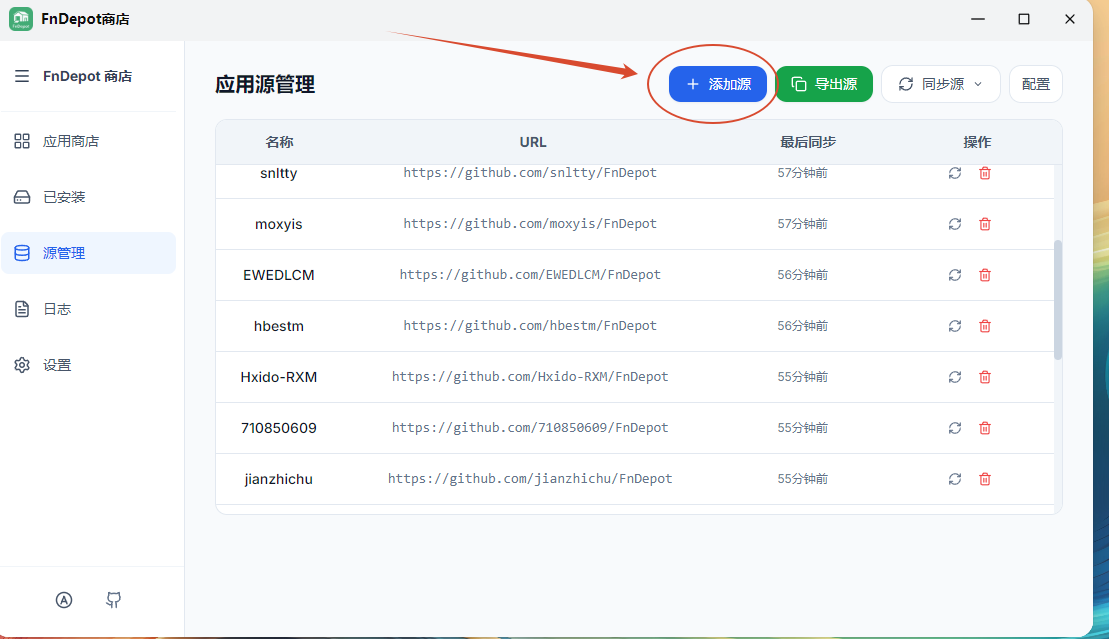Refresh the Hxido-RXM source

pyautogui.click(x=955, y=376)
